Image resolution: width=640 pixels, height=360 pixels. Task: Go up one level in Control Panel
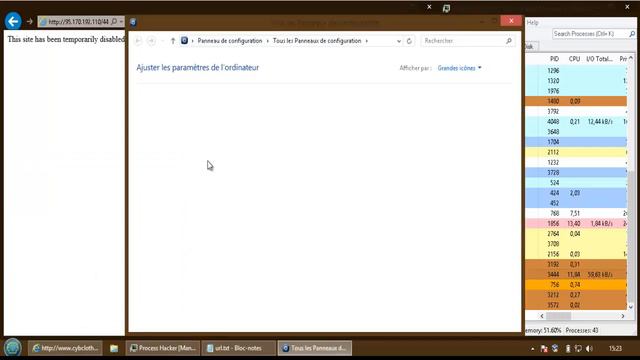173,41
